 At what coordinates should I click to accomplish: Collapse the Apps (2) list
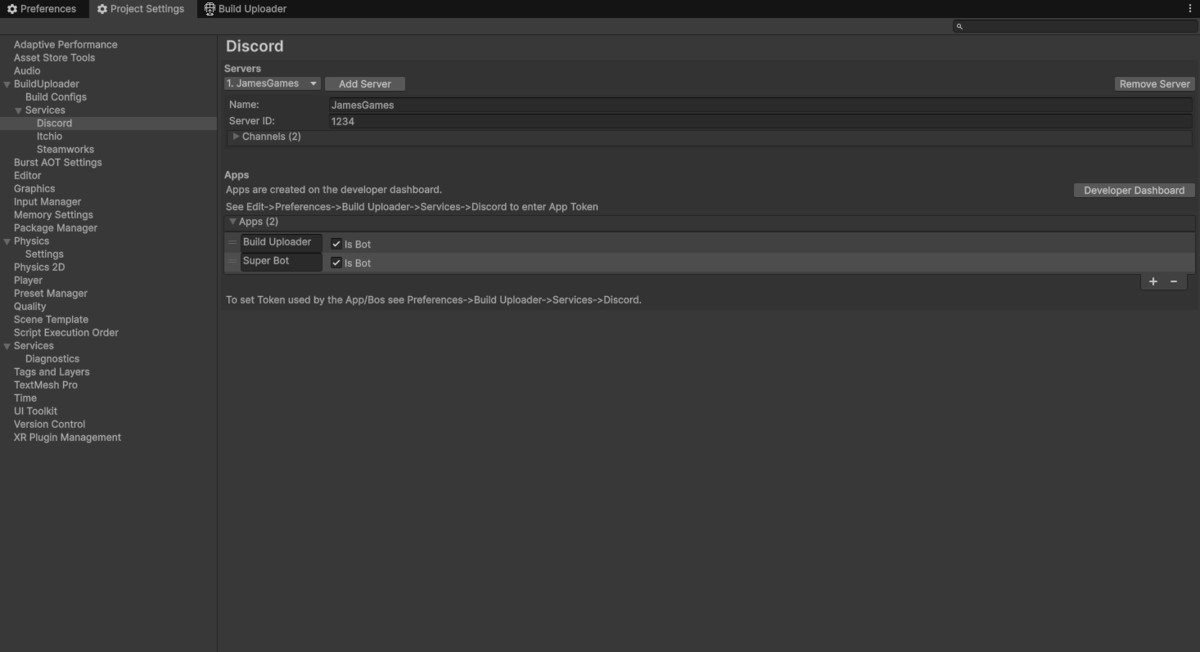coord(234,221)
